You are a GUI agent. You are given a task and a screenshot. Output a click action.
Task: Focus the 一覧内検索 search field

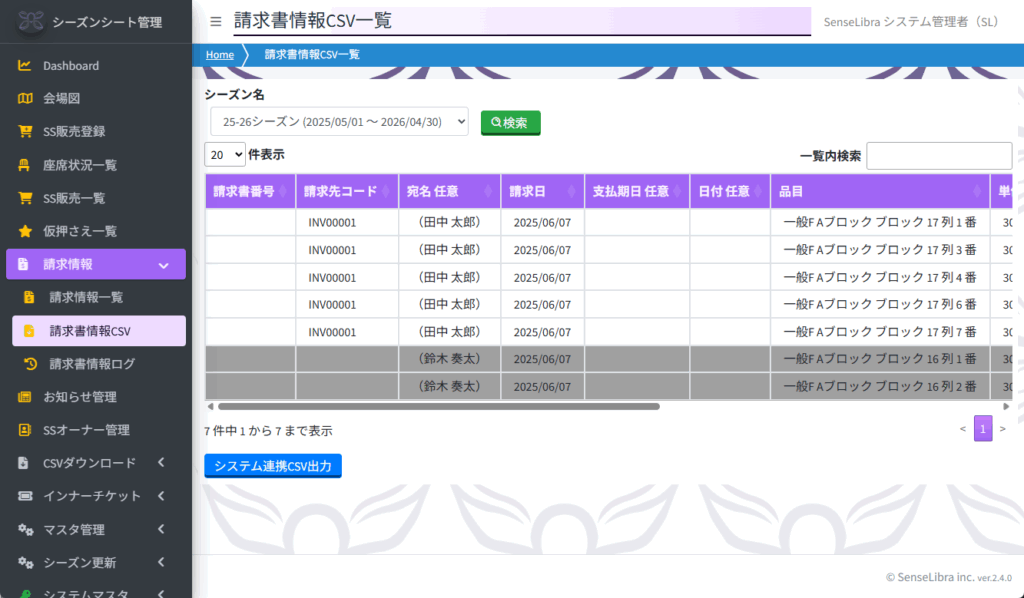[x=938, y=156]
